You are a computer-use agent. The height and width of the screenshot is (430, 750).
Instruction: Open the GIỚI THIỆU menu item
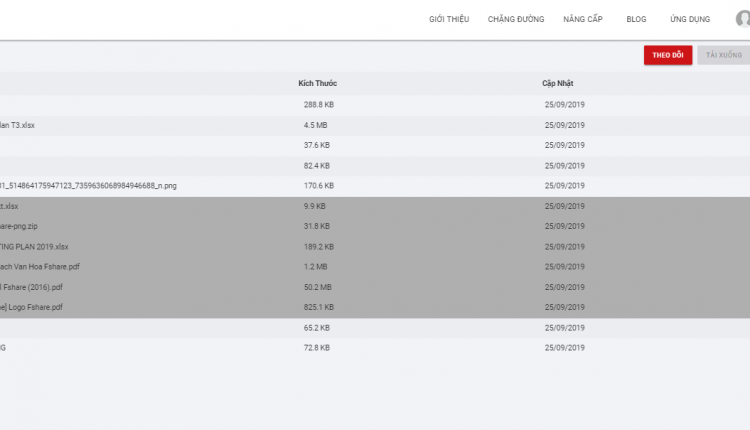[x=449, y=19]
